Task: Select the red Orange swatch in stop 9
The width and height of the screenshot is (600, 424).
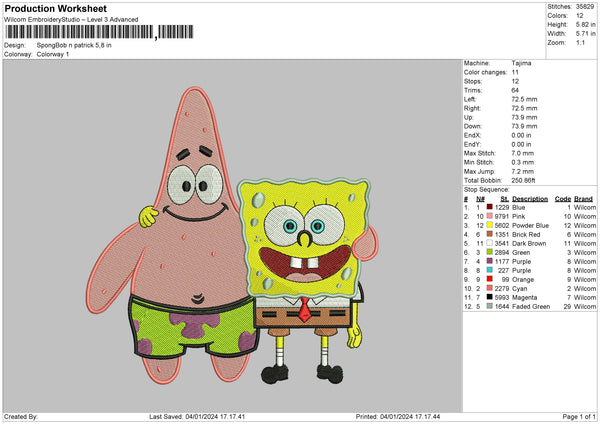Action: pos(489,279)
